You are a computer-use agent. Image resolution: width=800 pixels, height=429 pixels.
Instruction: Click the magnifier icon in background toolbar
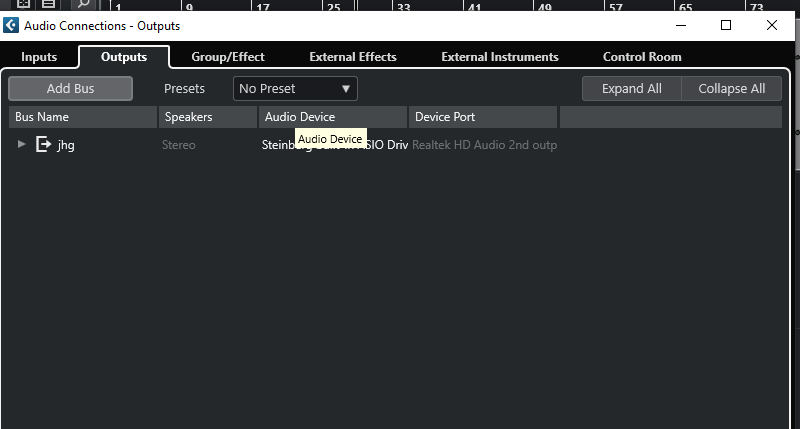[83, 4]
